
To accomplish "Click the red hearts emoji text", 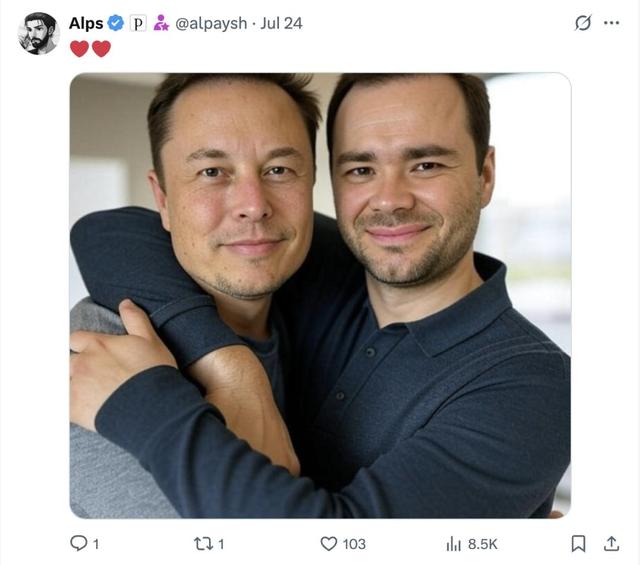I will (x=90, y=48).
